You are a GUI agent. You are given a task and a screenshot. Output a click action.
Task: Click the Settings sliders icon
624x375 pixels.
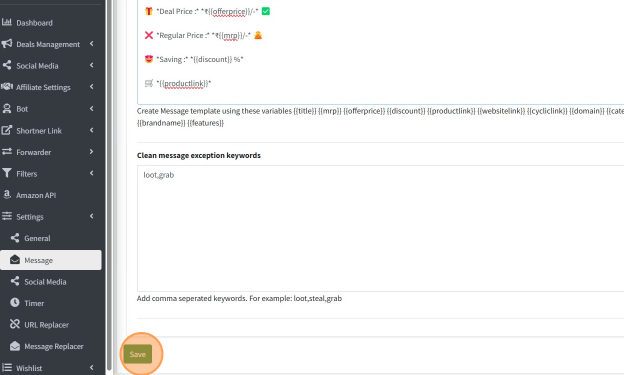coord(7,216)
